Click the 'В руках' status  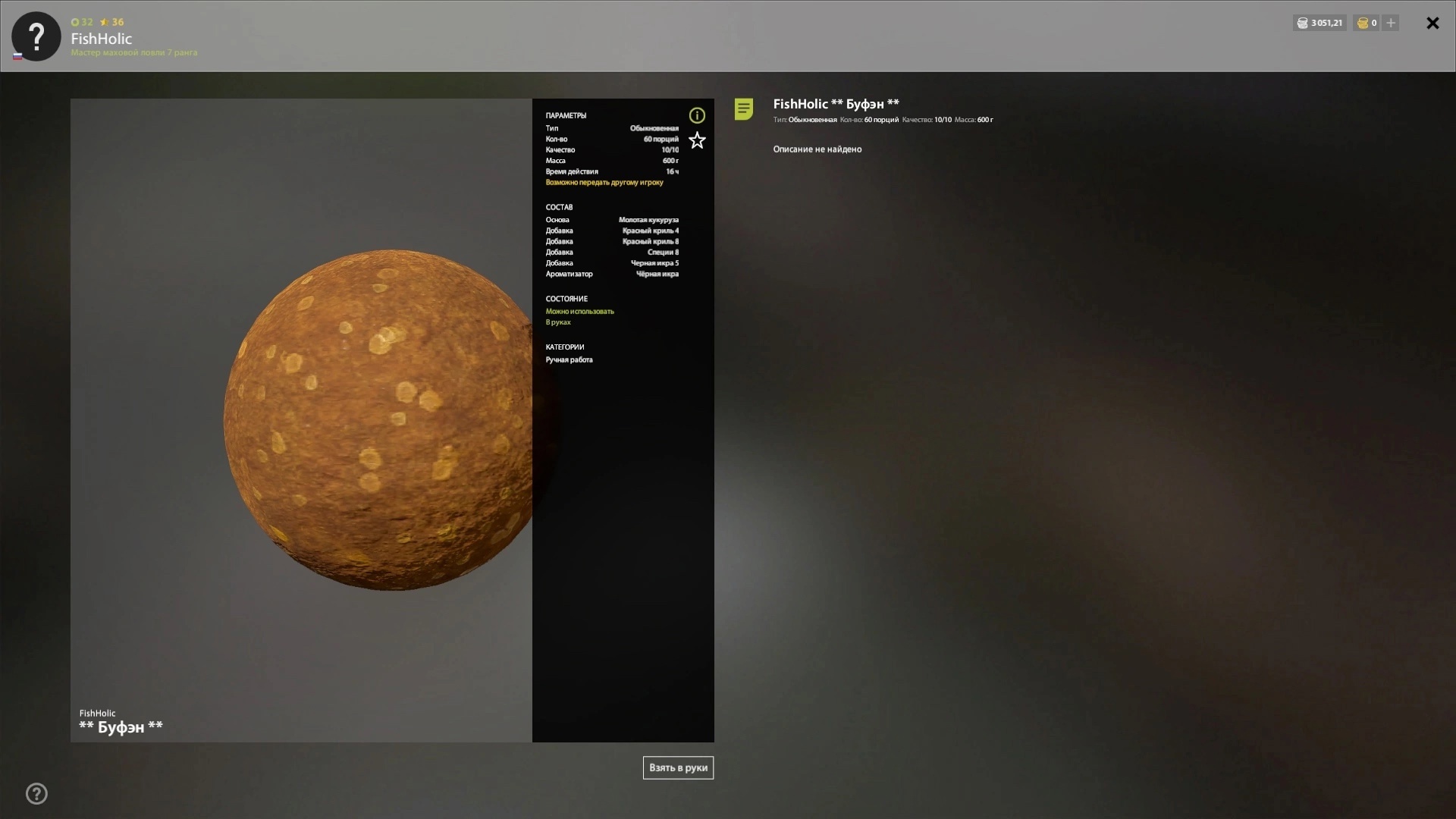pyautogui.click(x=558, y=322)
